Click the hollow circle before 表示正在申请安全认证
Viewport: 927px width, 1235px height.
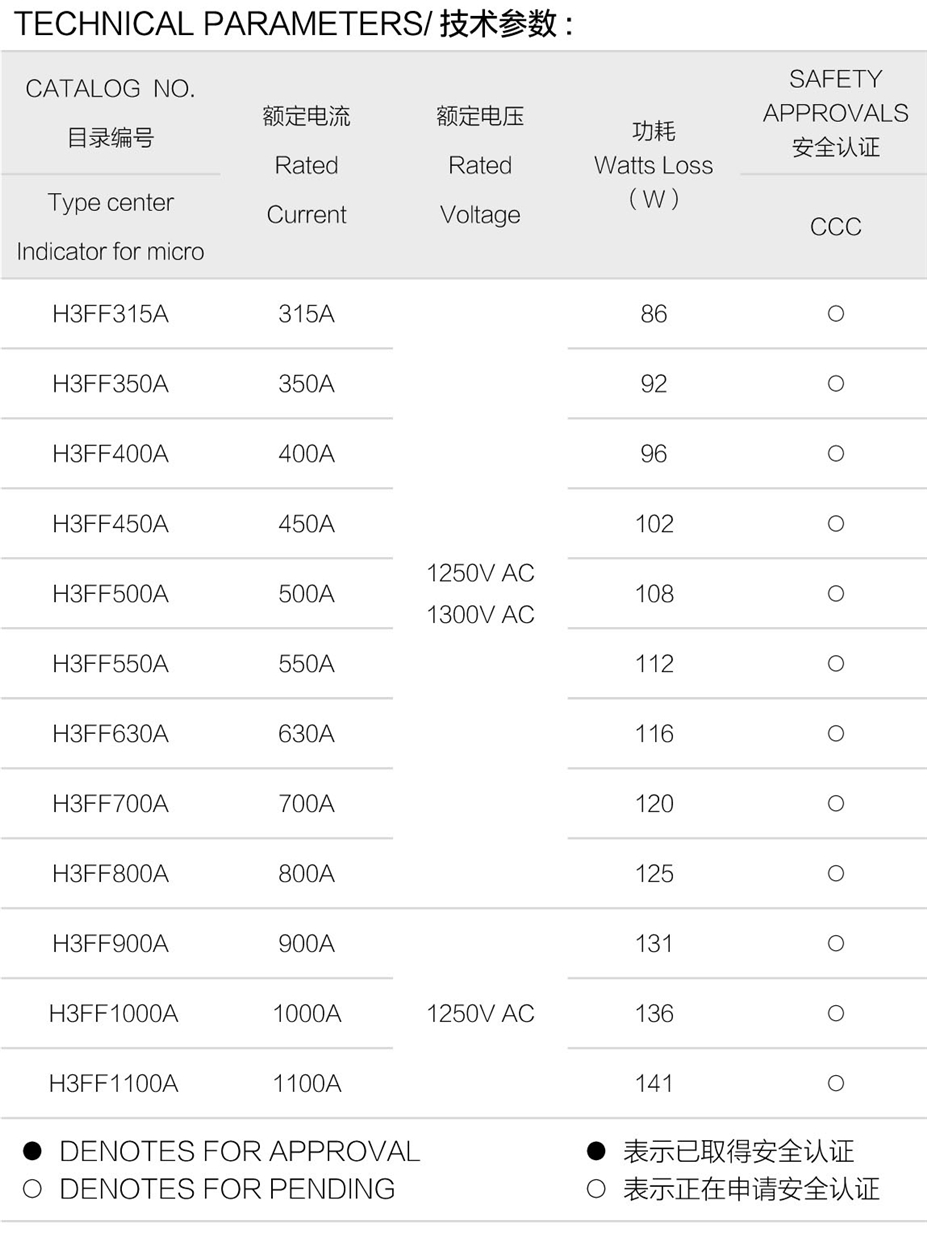pos(596,1190)
